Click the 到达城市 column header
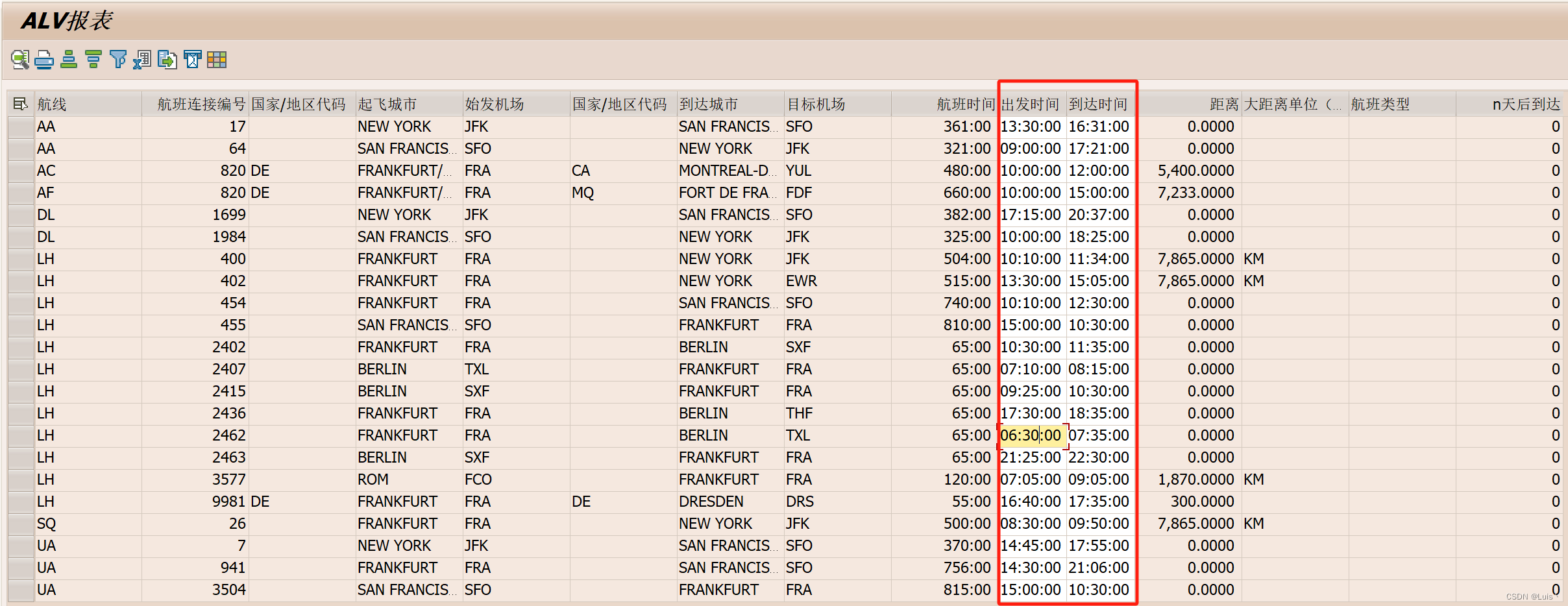Image resolution: width=1568 pixels, height=606 pixels. coord(730,104)
